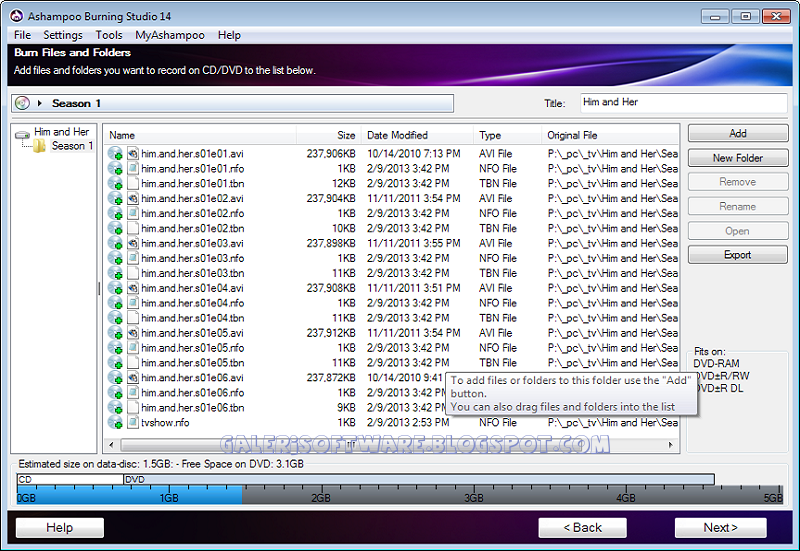Click the Estimated size on data-disc status text

click(x=161, y=464)
